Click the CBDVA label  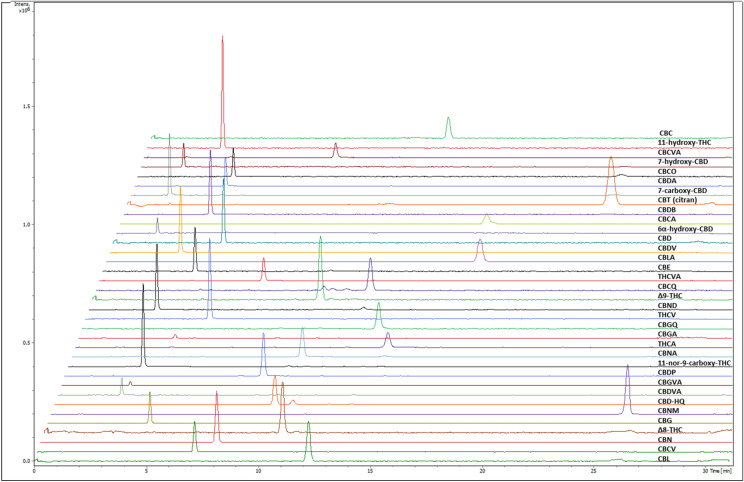(x=670, y=392)
